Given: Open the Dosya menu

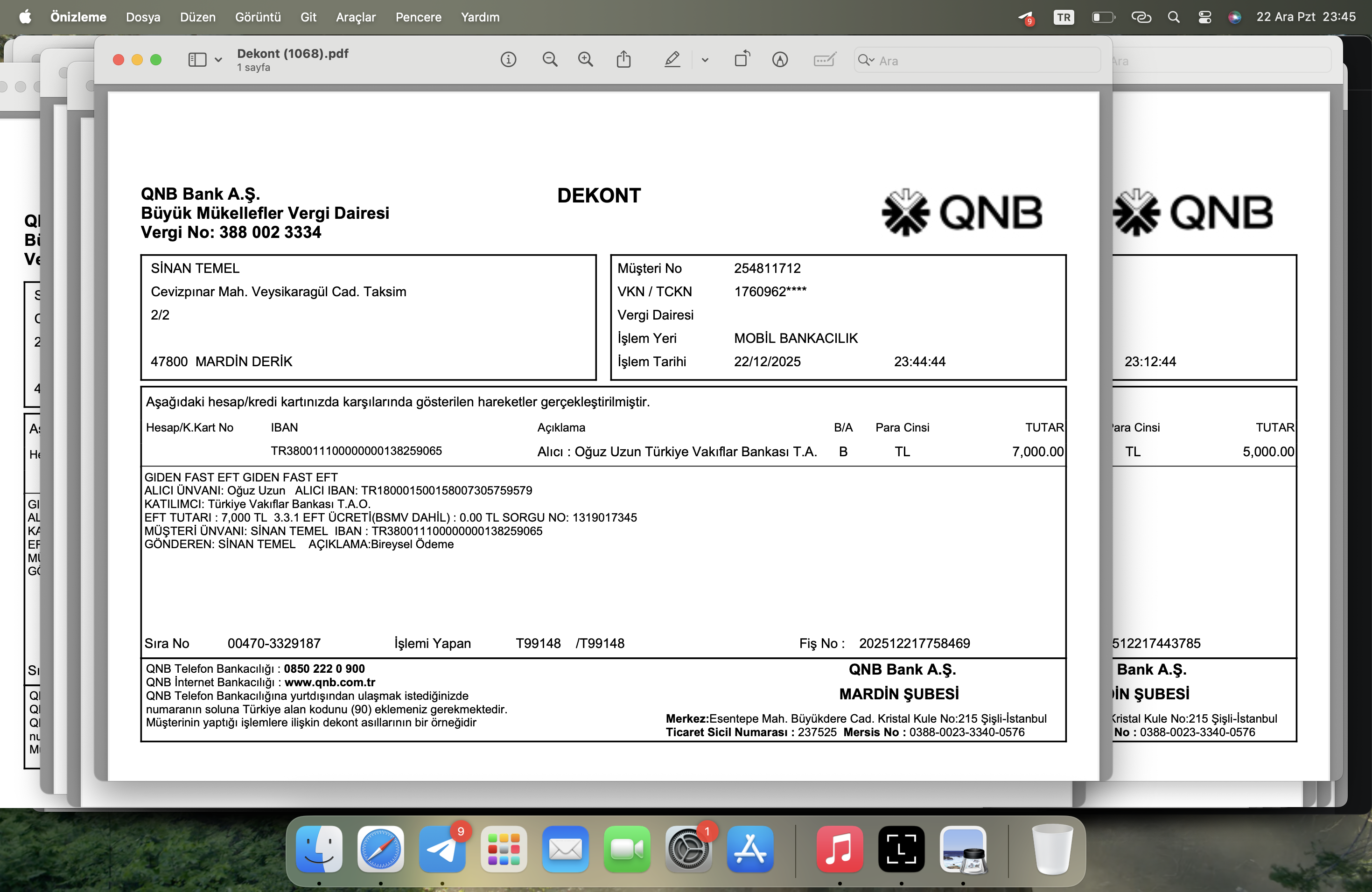Looking at the screenshot, I should point(143,17).
